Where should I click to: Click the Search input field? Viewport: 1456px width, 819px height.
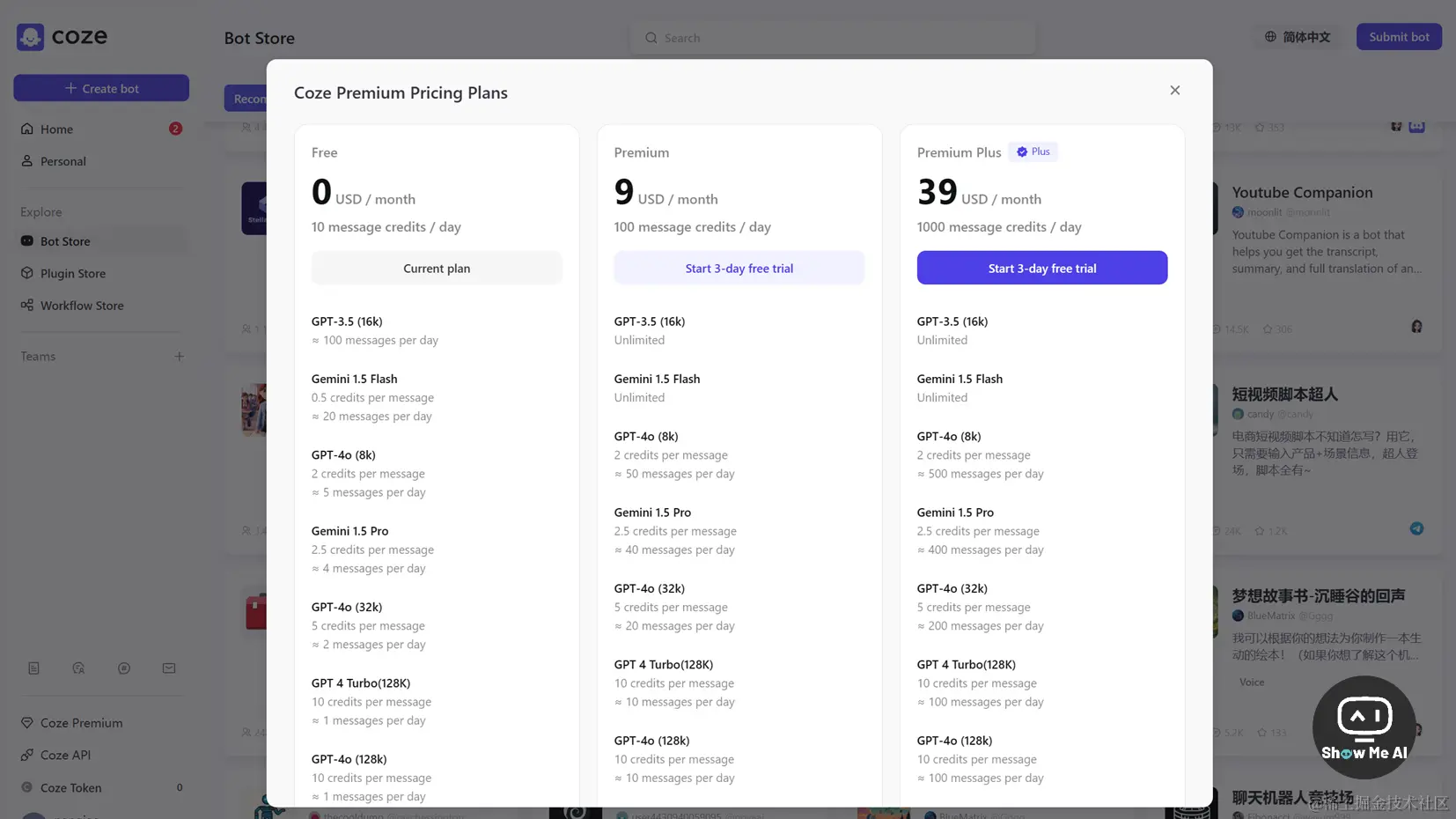coord(832,38)
